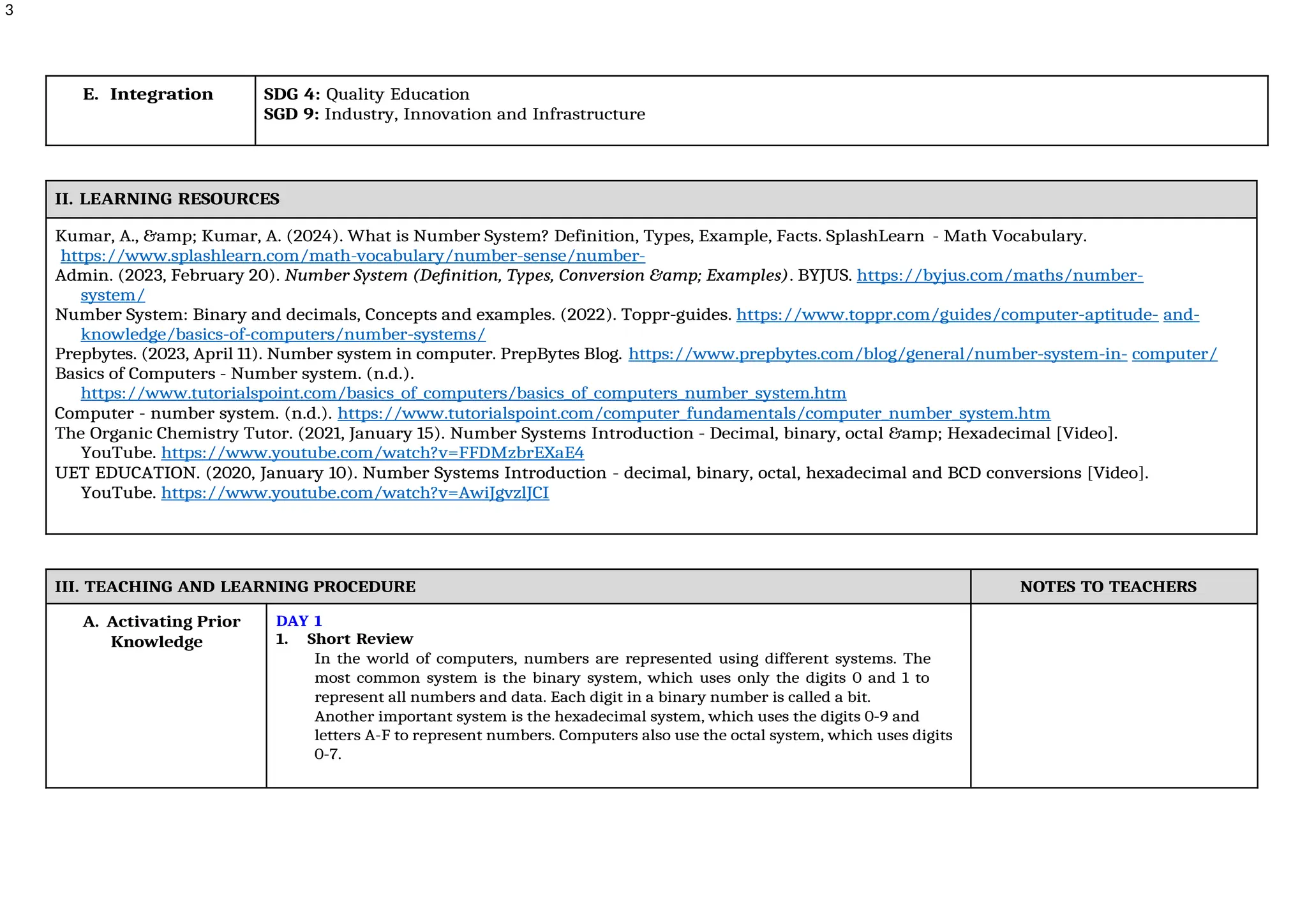1307x924 pixels.
Task: Open the prepbytes.com blog number-system link
Action: click(x=878, y=354)
